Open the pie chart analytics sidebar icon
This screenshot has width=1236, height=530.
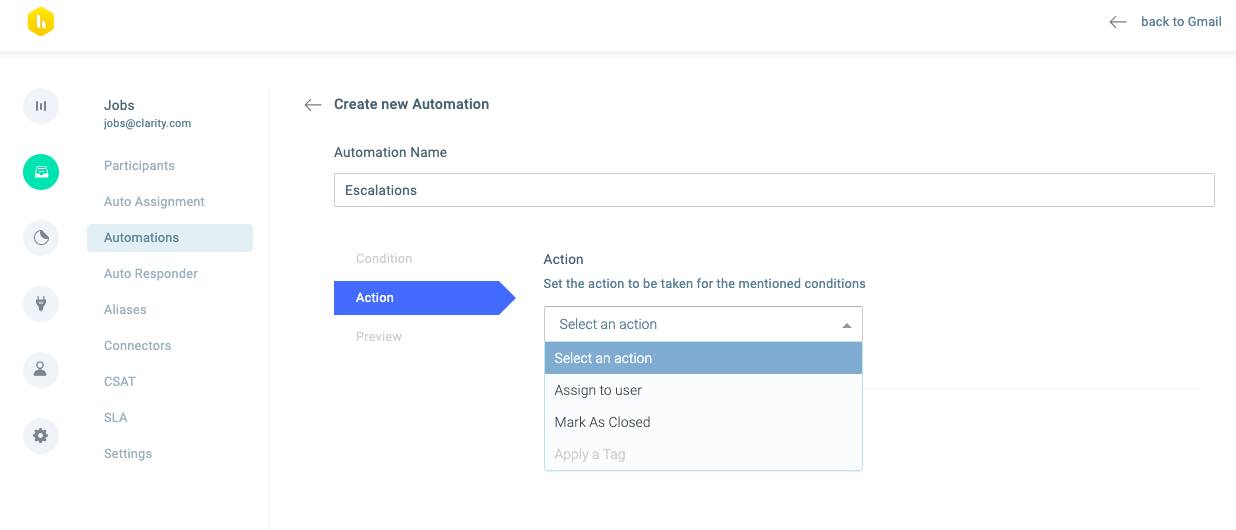click(41, 238)
